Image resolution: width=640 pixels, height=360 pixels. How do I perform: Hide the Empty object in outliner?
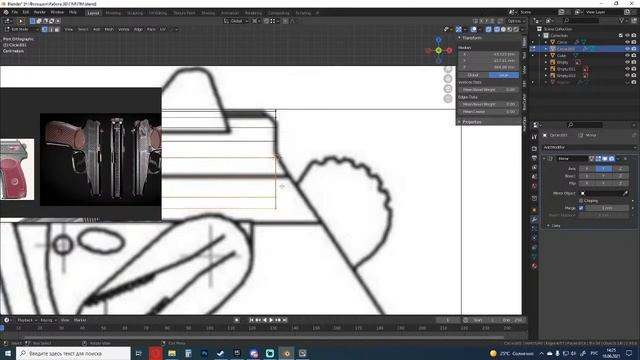[627, 62]
